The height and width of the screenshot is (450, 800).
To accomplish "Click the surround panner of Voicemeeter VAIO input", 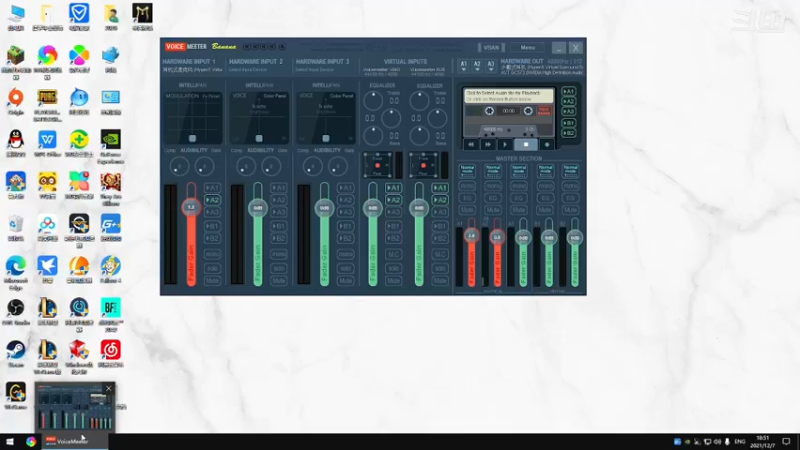I will [x=378, y=165].
